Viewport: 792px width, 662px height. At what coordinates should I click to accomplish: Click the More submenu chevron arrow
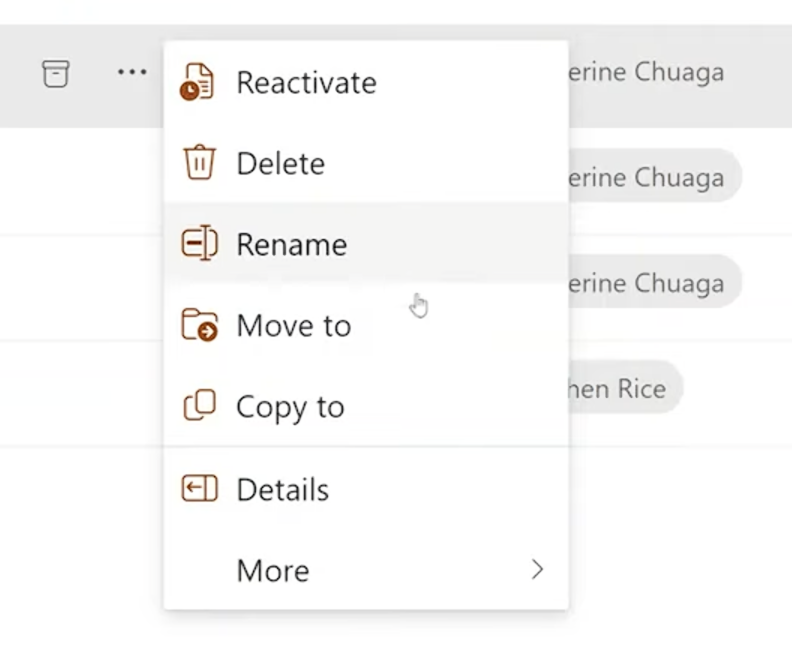point(537,570)
